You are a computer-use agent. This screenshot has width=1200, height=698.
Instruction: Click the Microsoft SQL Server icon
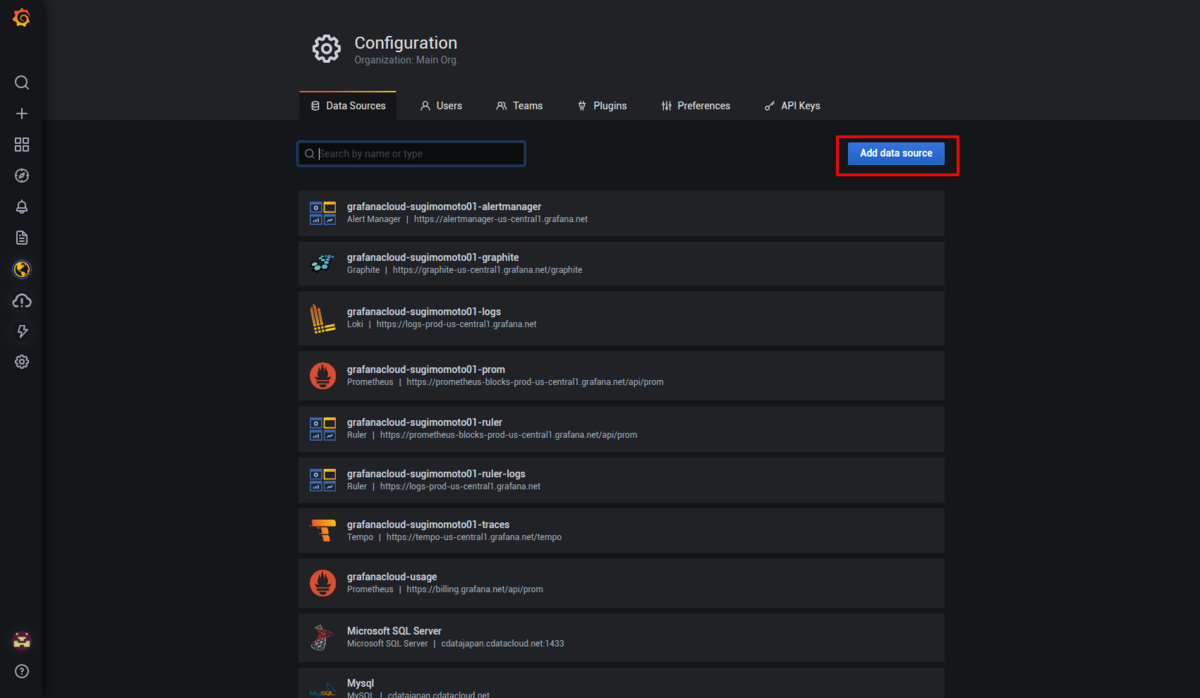[322, 637]
